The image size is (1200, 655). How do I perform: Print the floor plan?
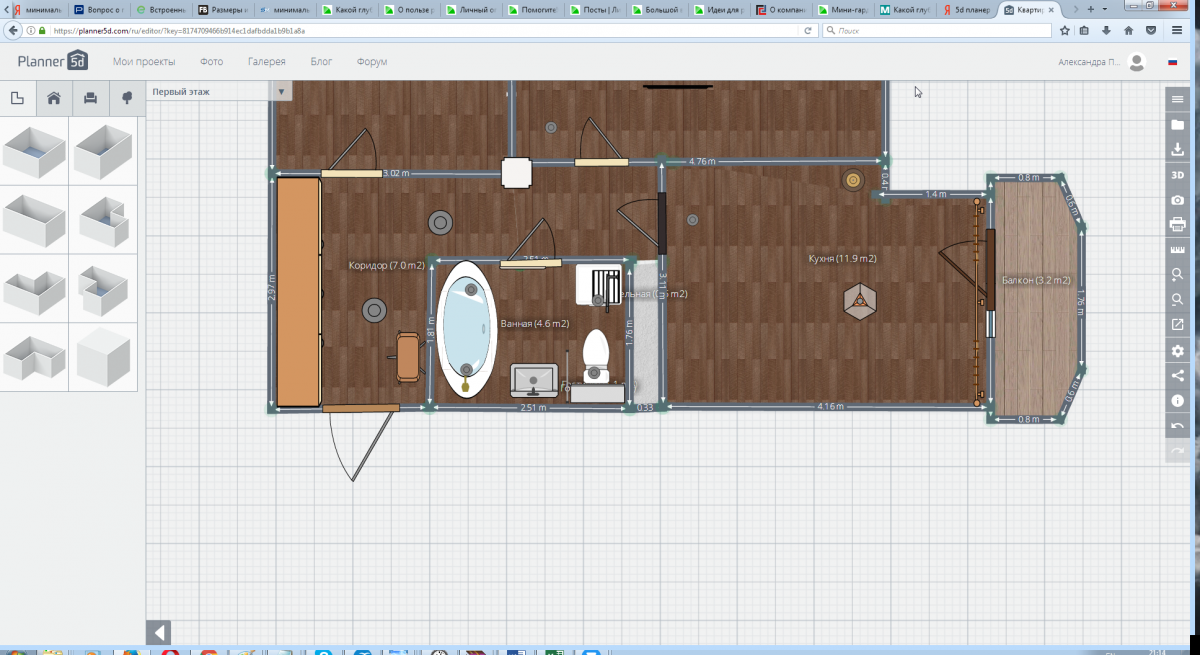coord(1177,225)
